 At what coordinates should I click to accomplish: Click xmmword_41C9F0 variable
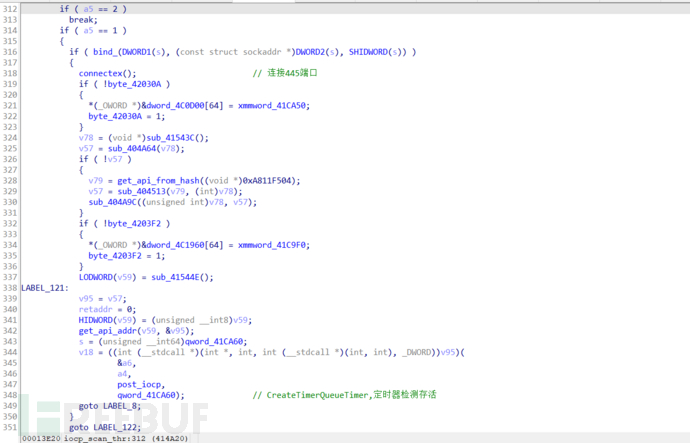pos(273,245)
